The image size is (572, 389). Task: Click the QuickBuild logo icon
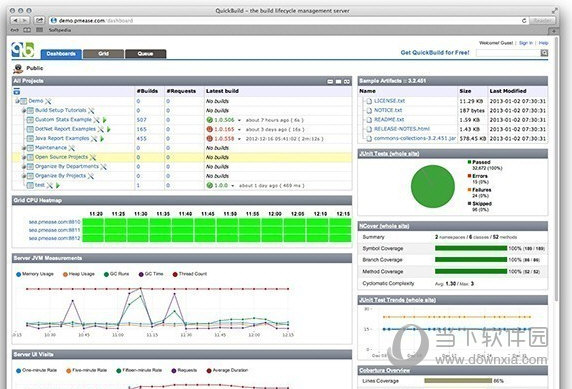[x=23, y=50]
